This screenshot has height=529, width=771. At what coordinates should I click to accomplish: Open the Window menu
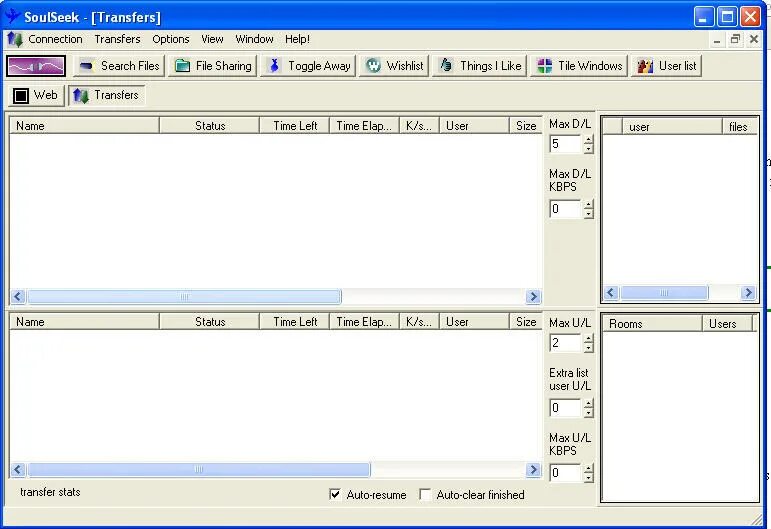[254, 39]
